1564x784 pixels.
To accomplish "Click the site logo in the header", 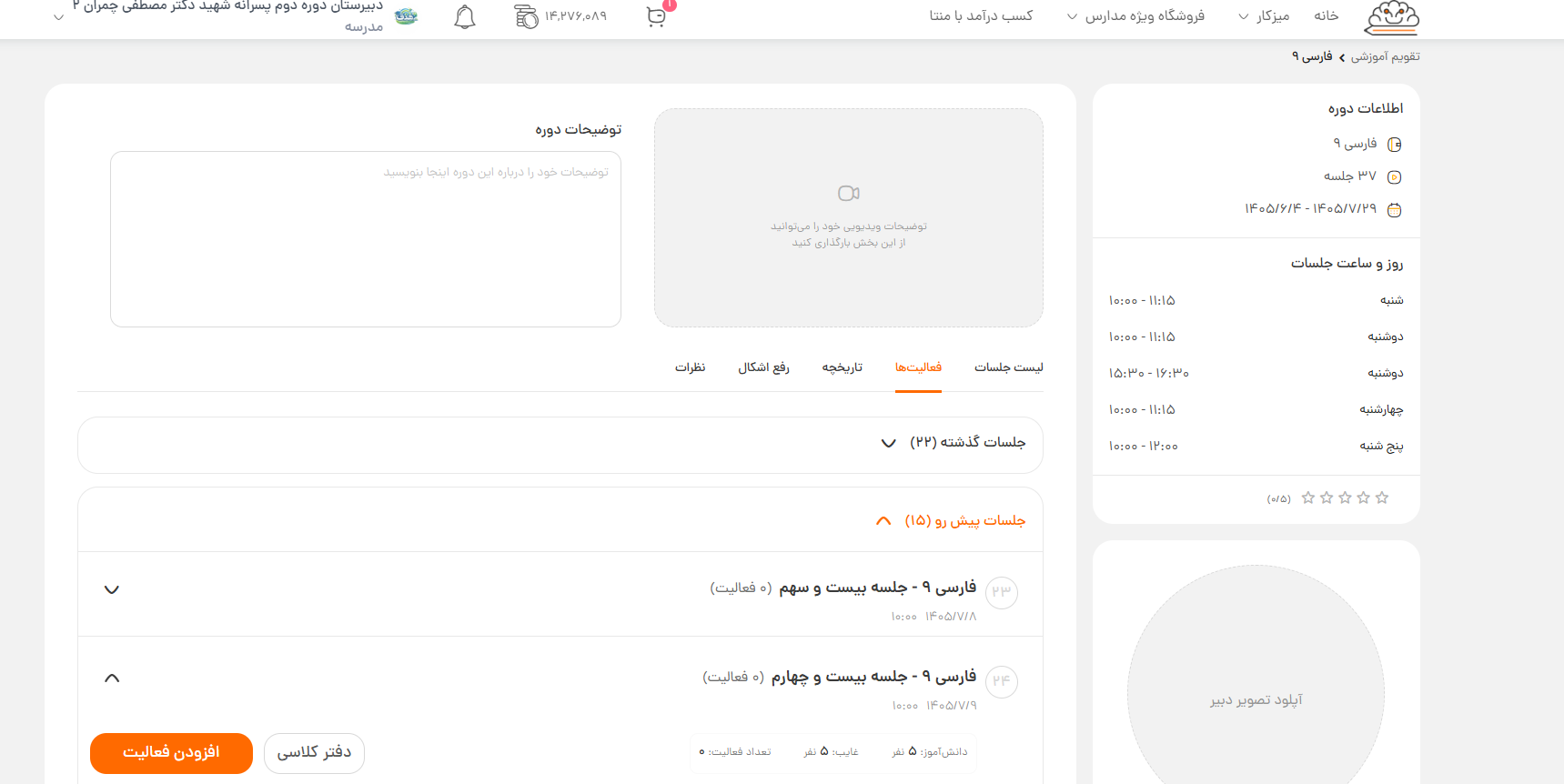I will click(x=1392, y=17).
